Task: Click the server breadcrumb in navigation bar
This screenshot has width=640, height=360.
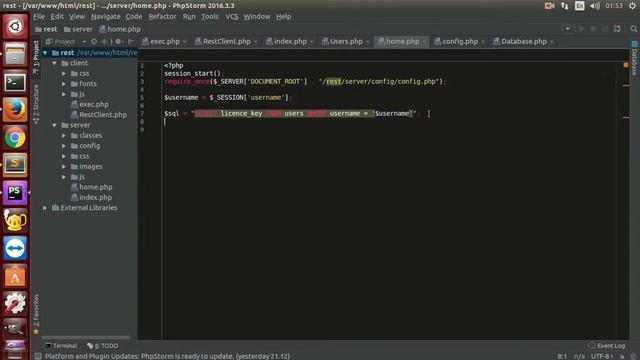Action: (x=78, y=29)
